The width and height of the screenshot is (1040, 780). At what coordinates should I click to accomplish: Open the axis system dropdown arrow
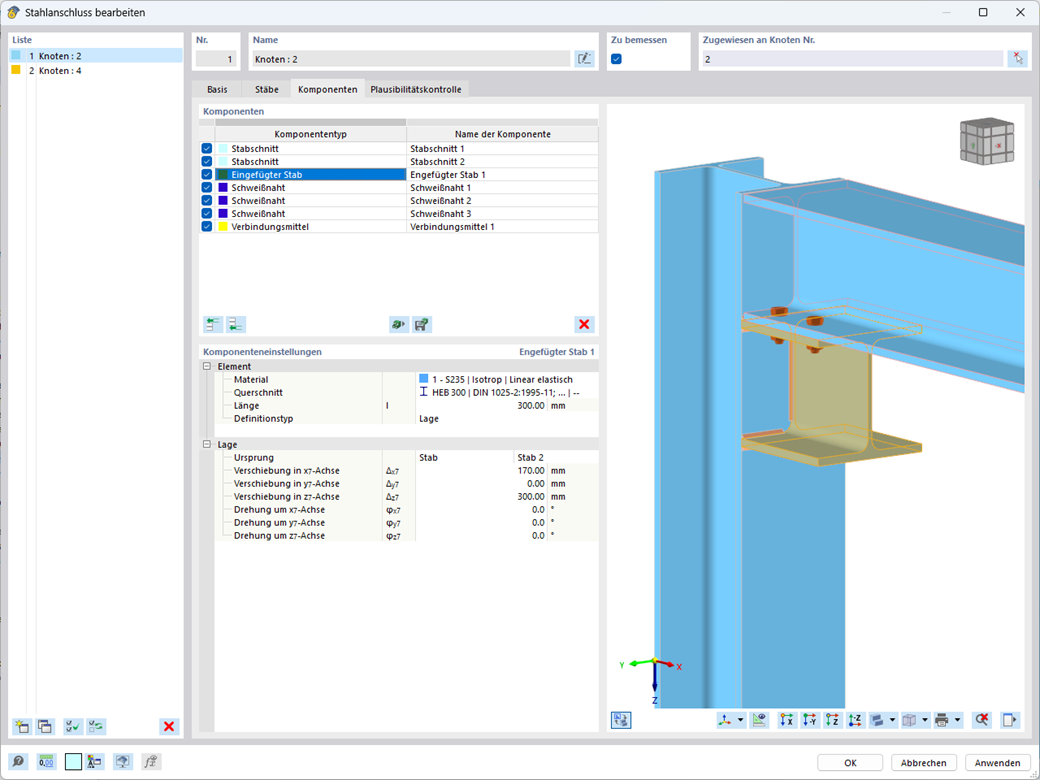click(741, 720)
